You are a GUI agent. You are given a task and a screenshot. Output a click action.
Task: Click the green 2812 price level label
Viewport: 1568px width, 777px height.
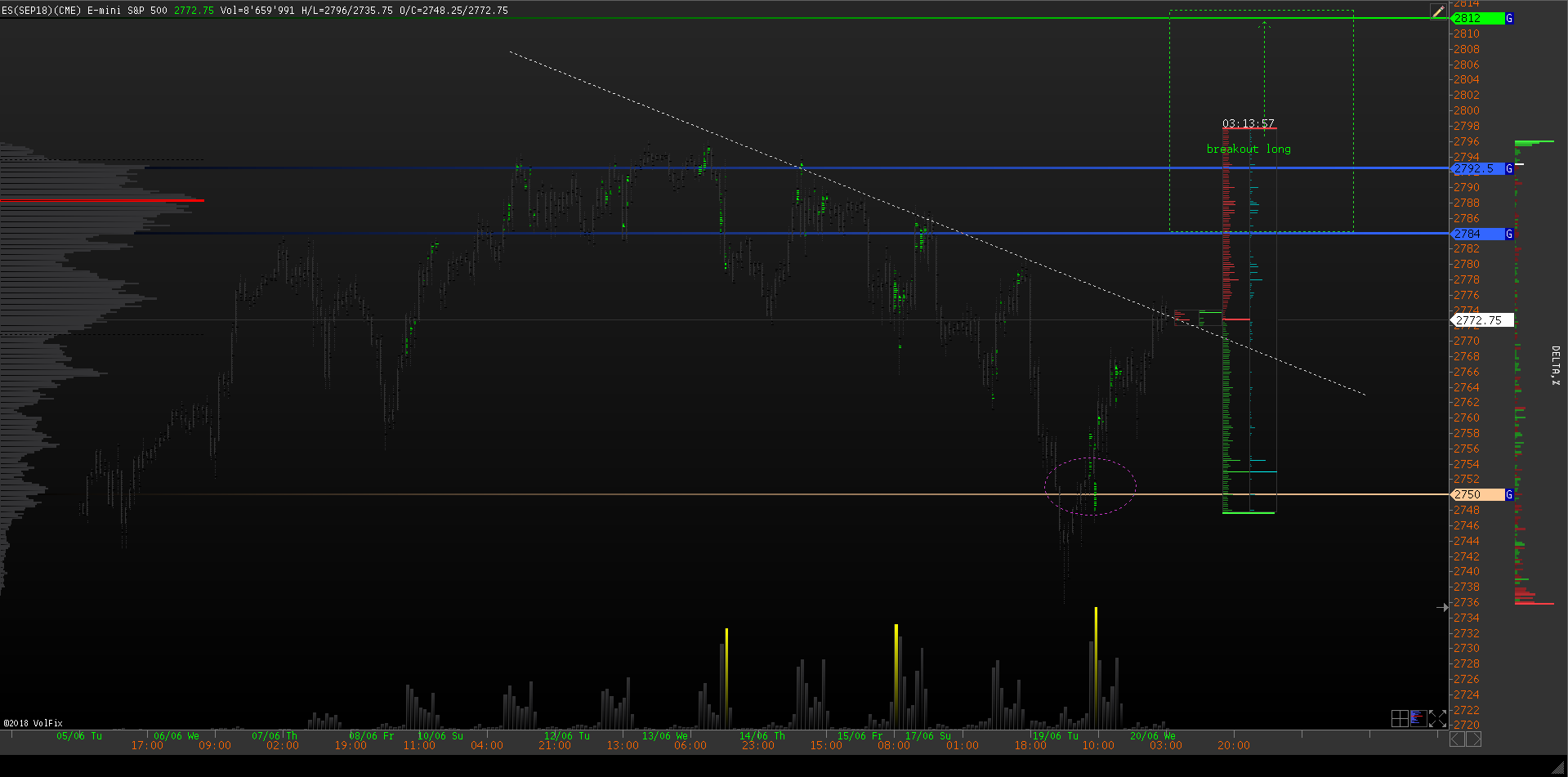(1477, 18)
